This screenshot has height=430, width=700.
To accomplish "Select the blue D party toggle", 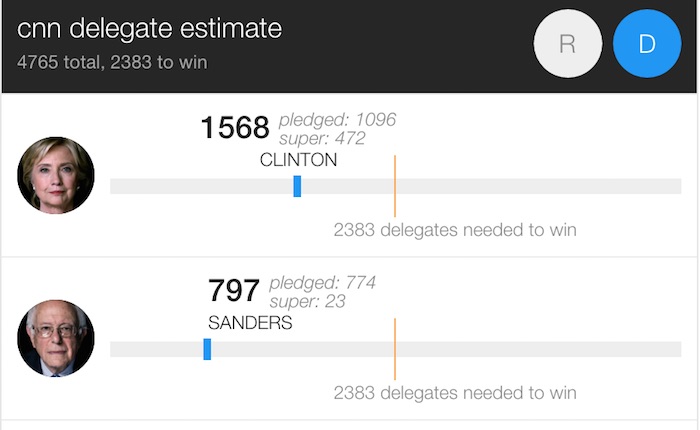I will pos(646,45).
